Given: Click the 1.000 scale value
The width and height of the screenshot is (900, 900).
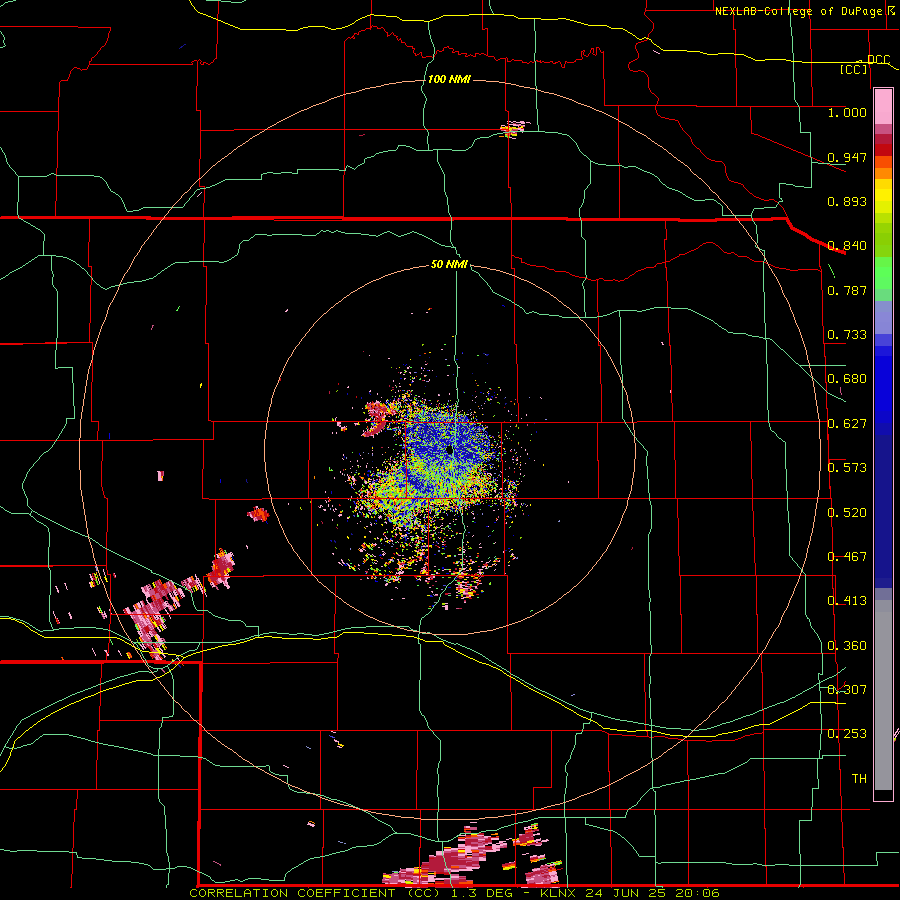Looking at the screenshot, I should click(x=847, y=112).
